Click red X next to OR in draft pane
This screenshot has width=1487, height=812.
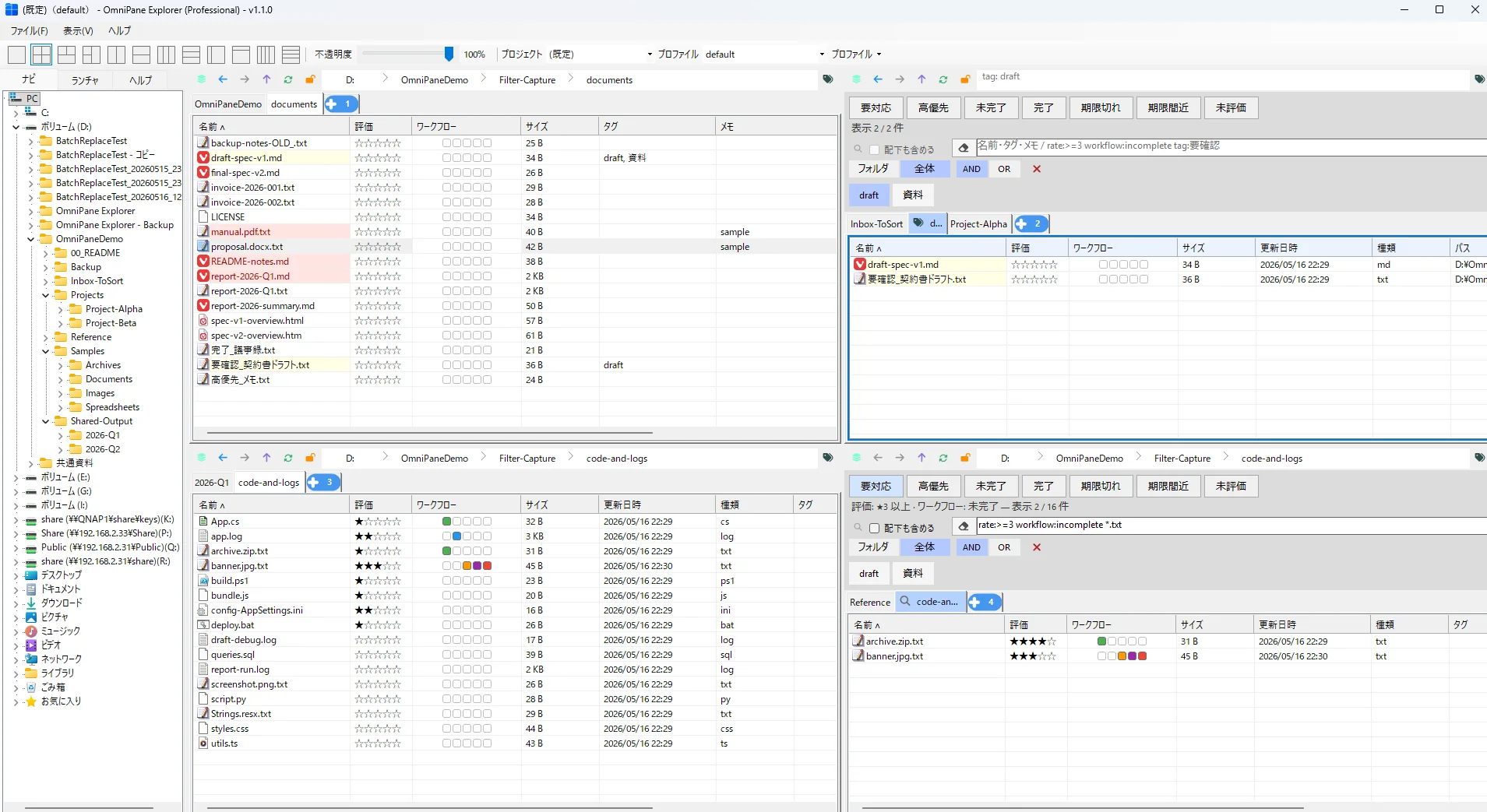tap(1037, 169)
